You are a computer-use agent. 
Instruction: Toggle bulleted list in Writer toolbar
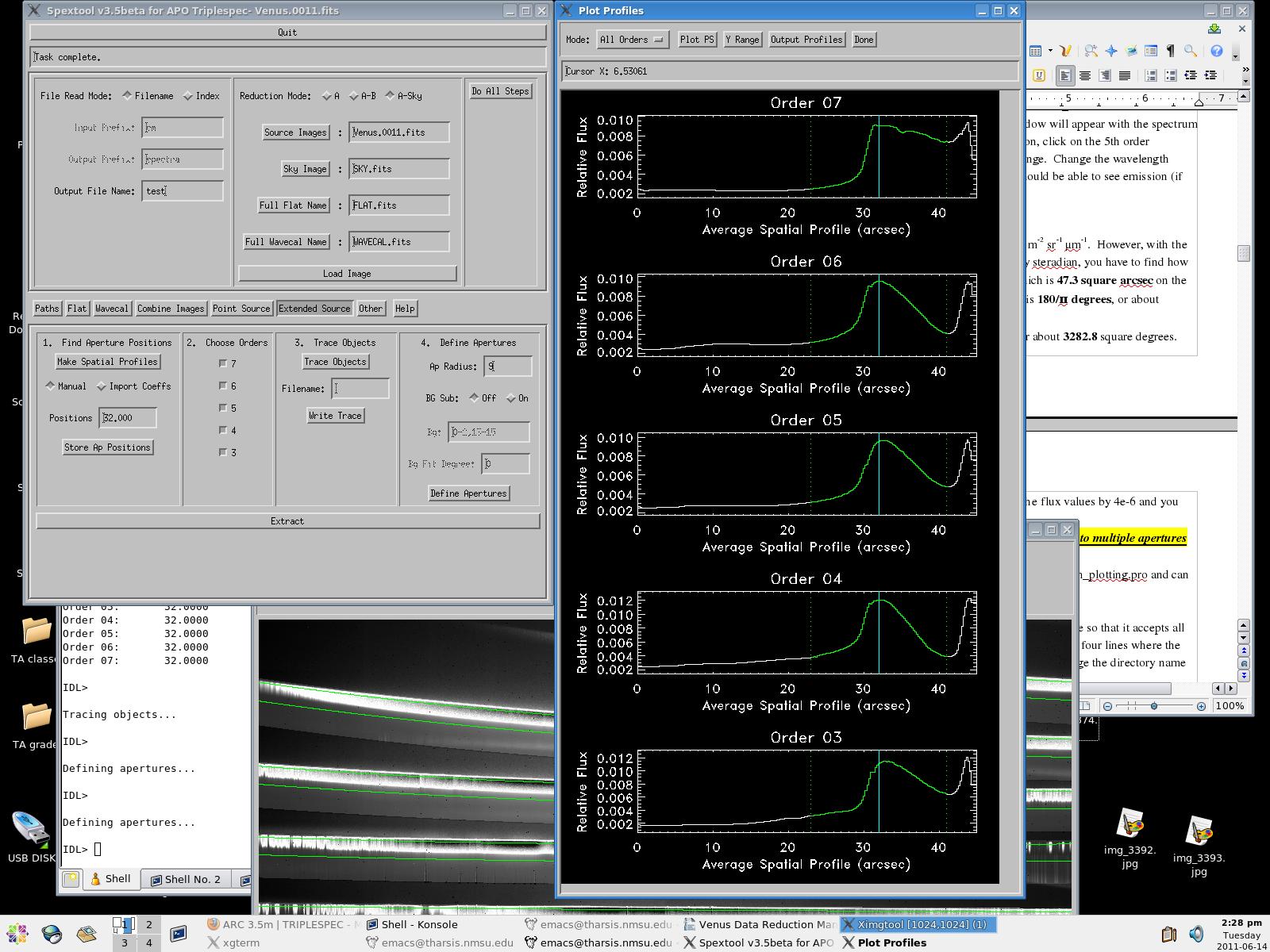(x=1171, y=75)
